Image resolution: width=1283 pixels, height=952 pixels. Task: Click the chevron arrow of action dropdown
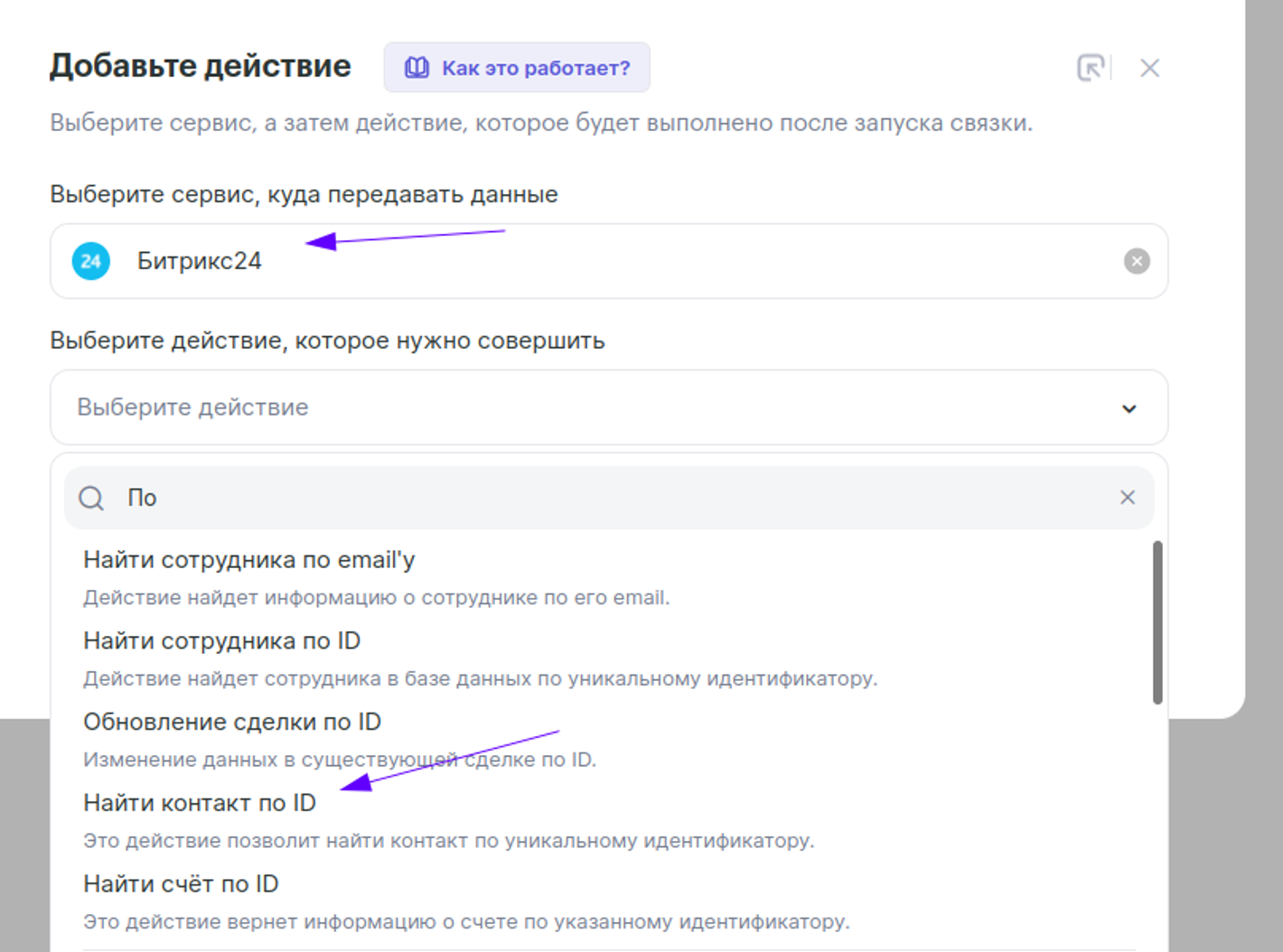[1128, 408]
